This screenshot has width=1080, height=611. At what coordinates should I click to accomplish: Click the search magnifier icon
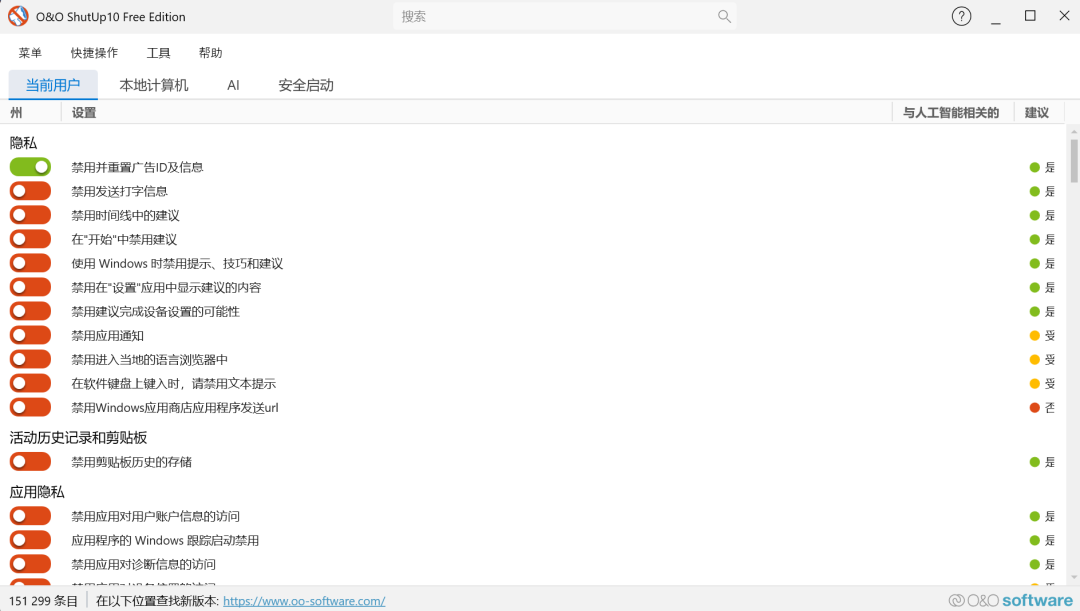click(724, 16)
